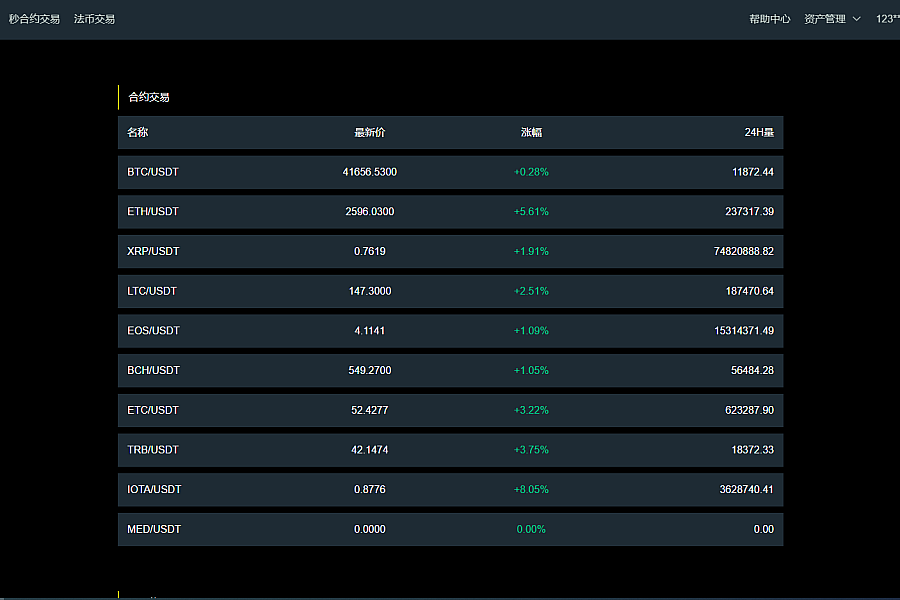Click the 最新价 column header
Screen dimensions: 900x600
pos(370,133)
